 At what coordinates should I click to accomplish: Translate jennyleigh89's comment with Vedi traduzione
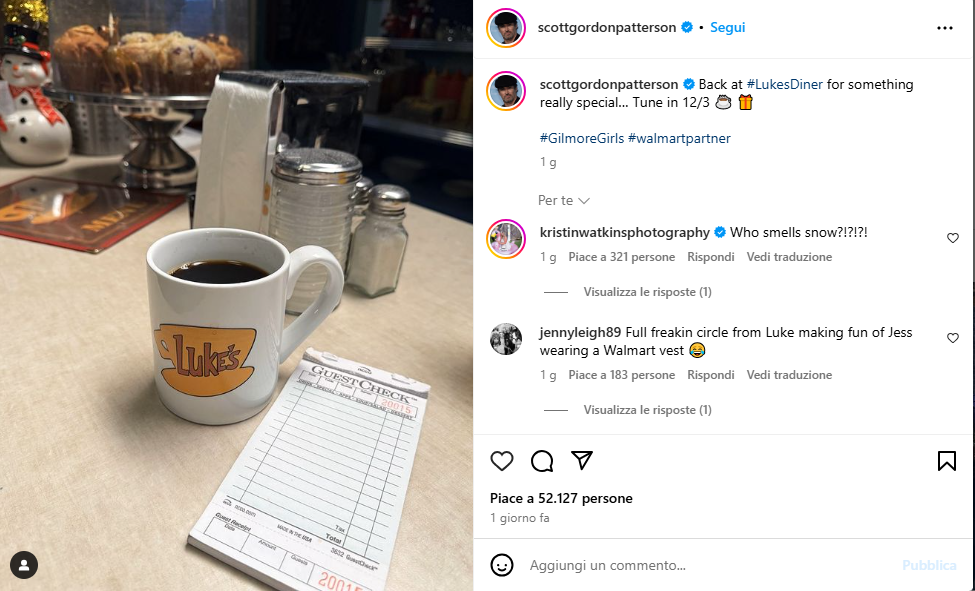pyautogui.click(x=789, y=375)
